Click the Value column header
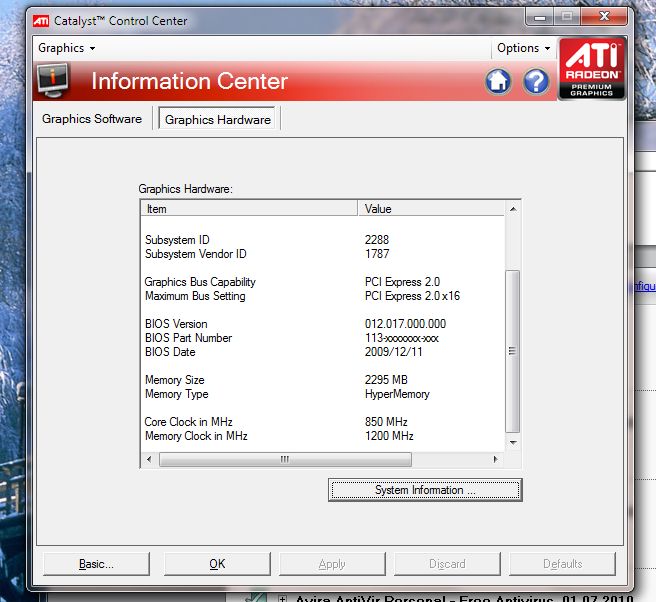 coord(431,208)
